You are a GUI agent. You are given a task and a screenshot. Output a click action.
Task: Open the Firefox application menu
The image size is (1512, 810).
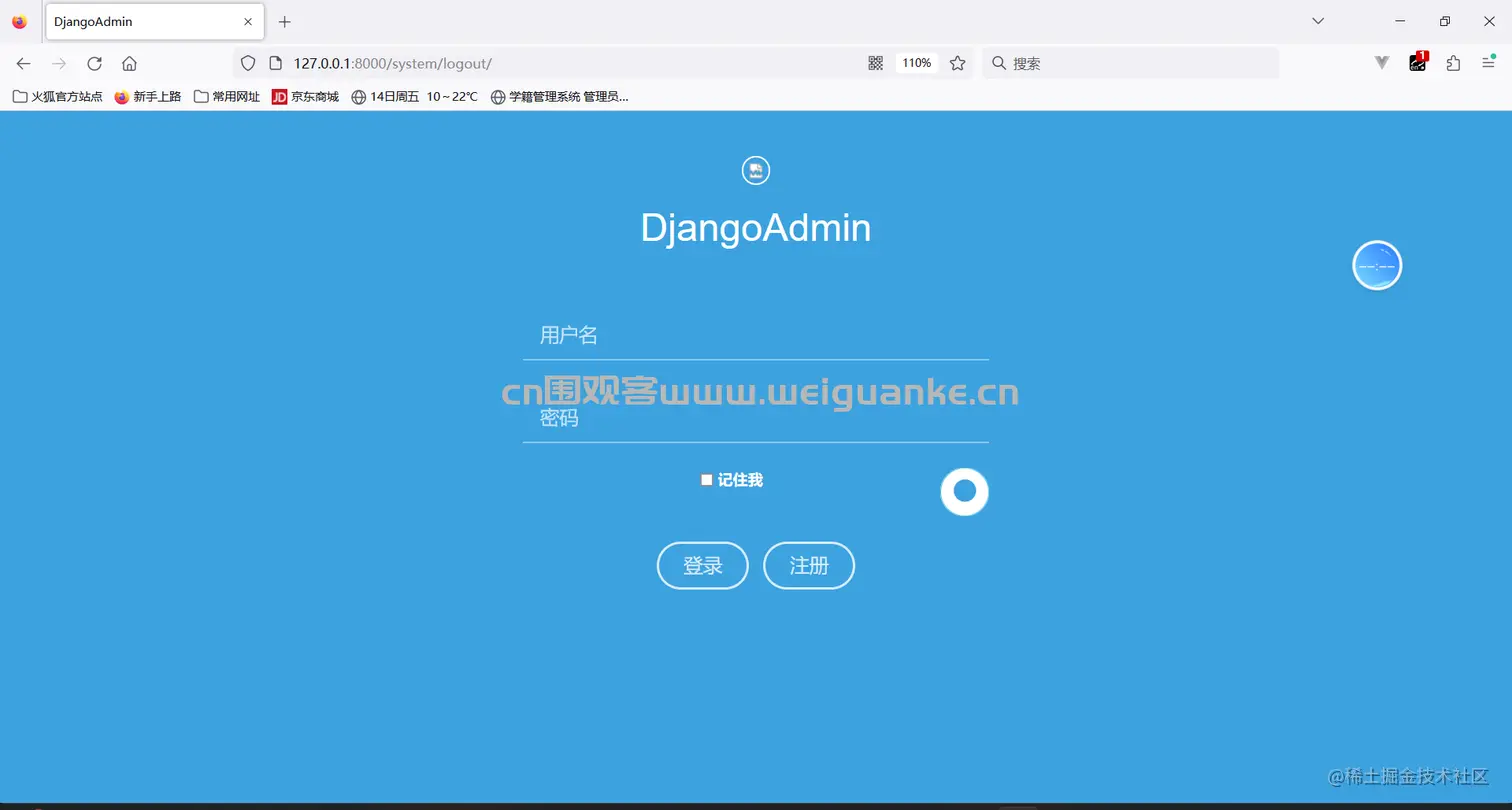pyautogui.click(x=1488, y=63)
